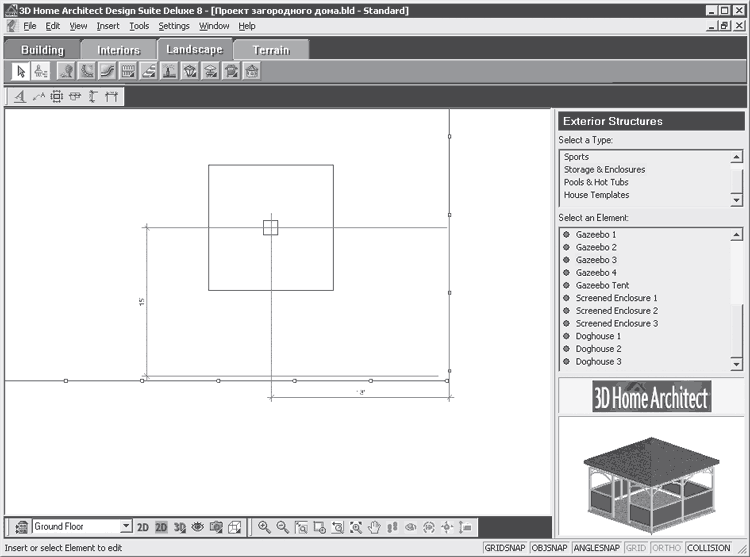Click the gazebo 3D preview thumbnail
This screenshot has height=557, width=750.
651,484
